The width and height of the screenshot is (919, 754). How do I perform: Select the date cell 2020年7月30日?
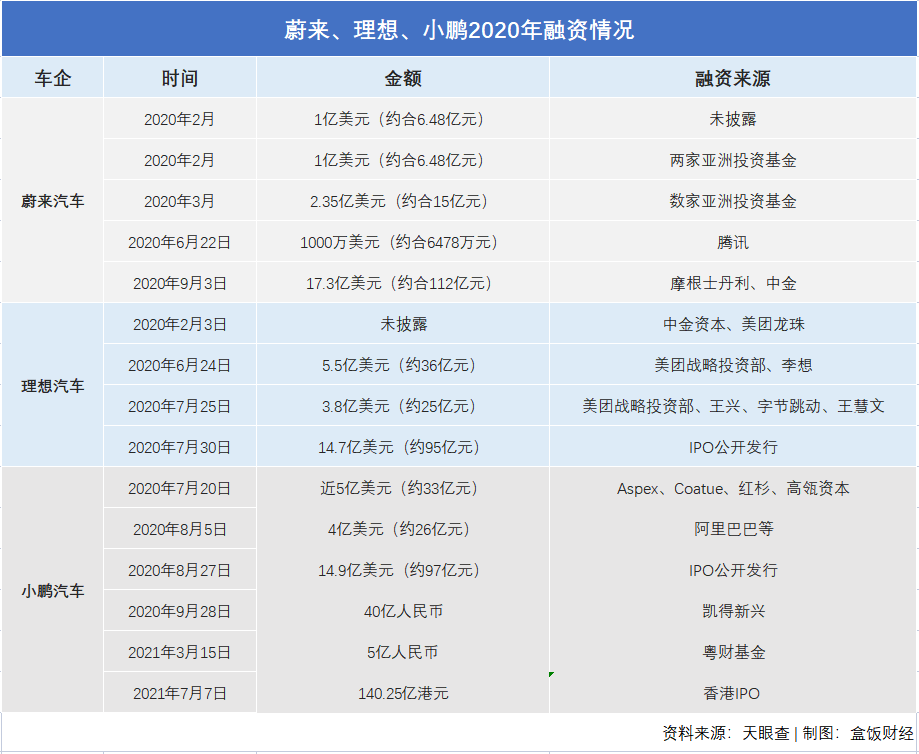(180, 447)
